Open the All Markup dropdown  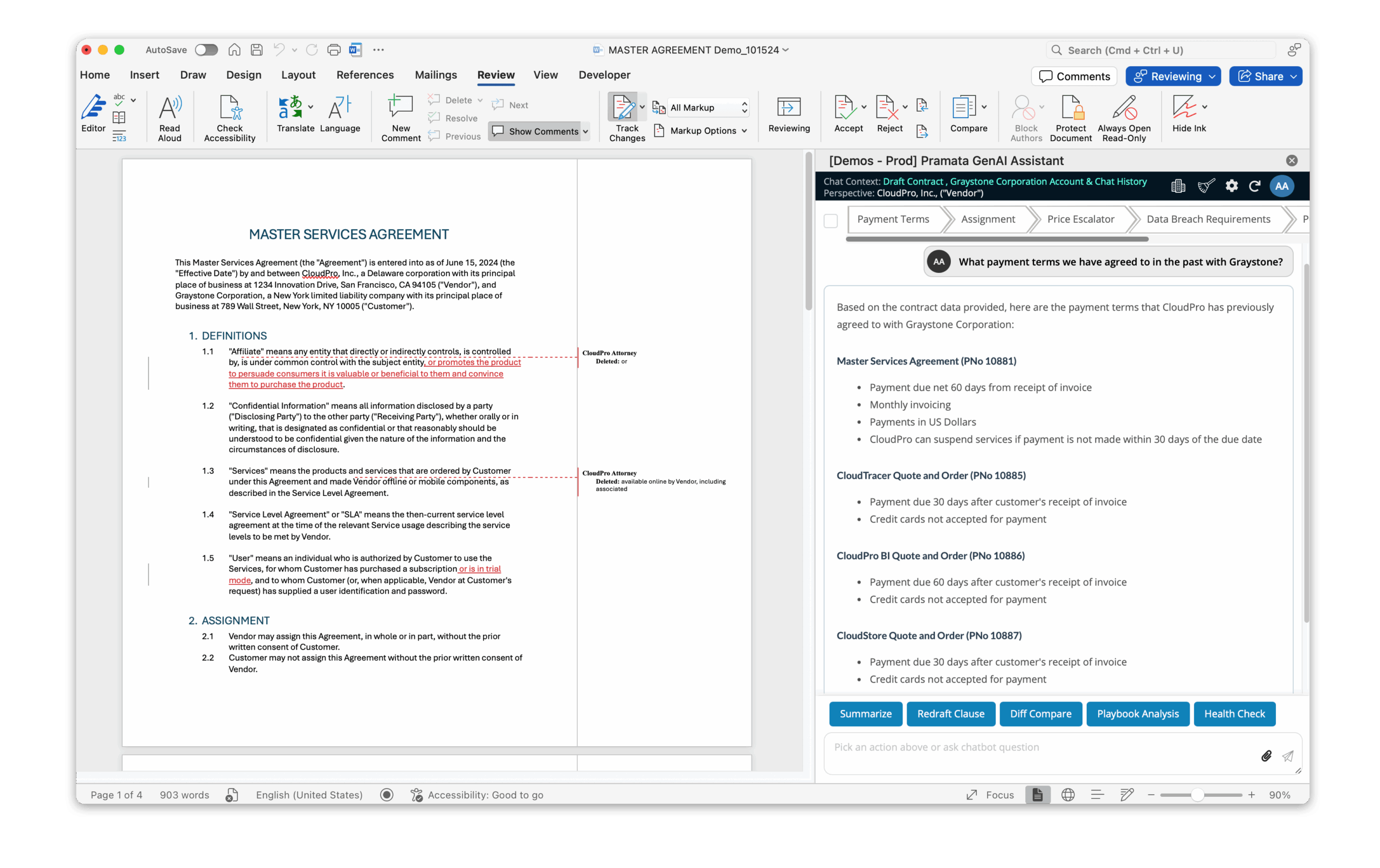click(x=709, y=107)
